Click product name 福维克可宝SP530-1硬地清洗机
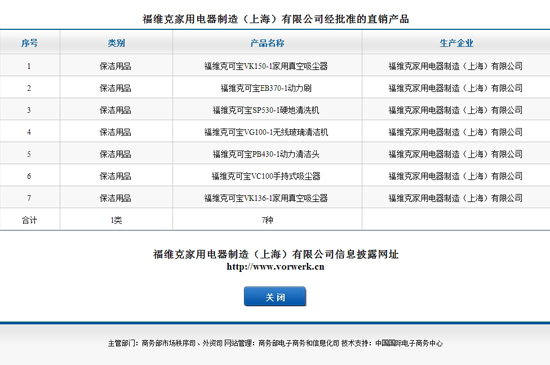 click(266, 110)
